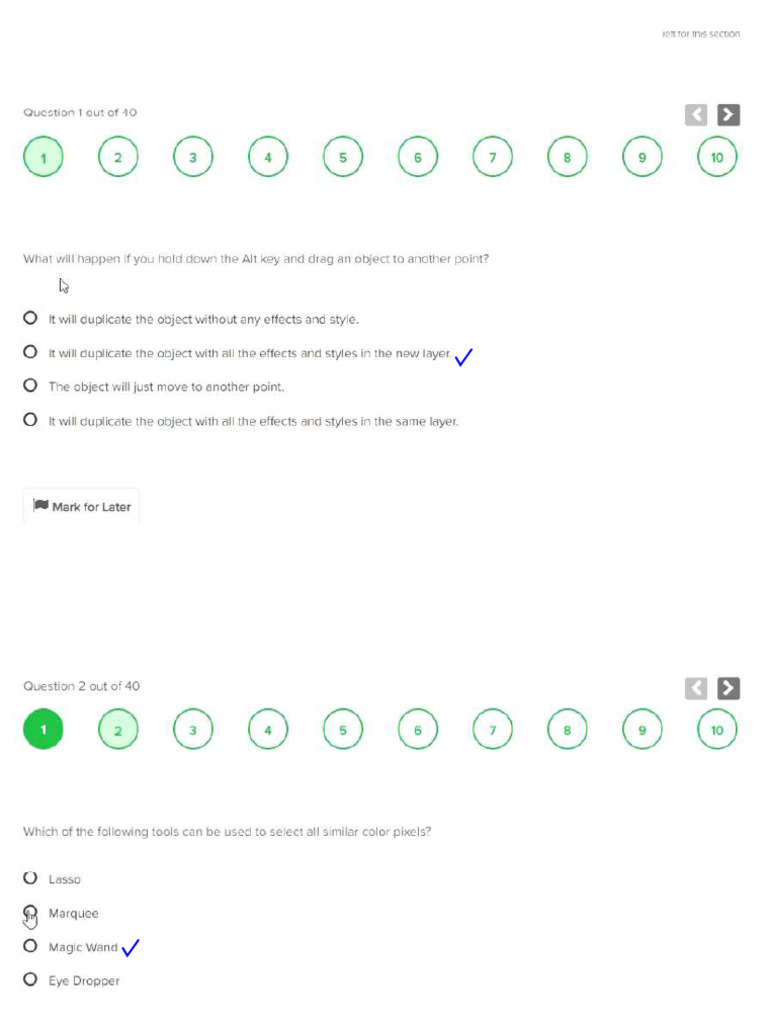Click the Mark for Later button

tap(82, 506)
